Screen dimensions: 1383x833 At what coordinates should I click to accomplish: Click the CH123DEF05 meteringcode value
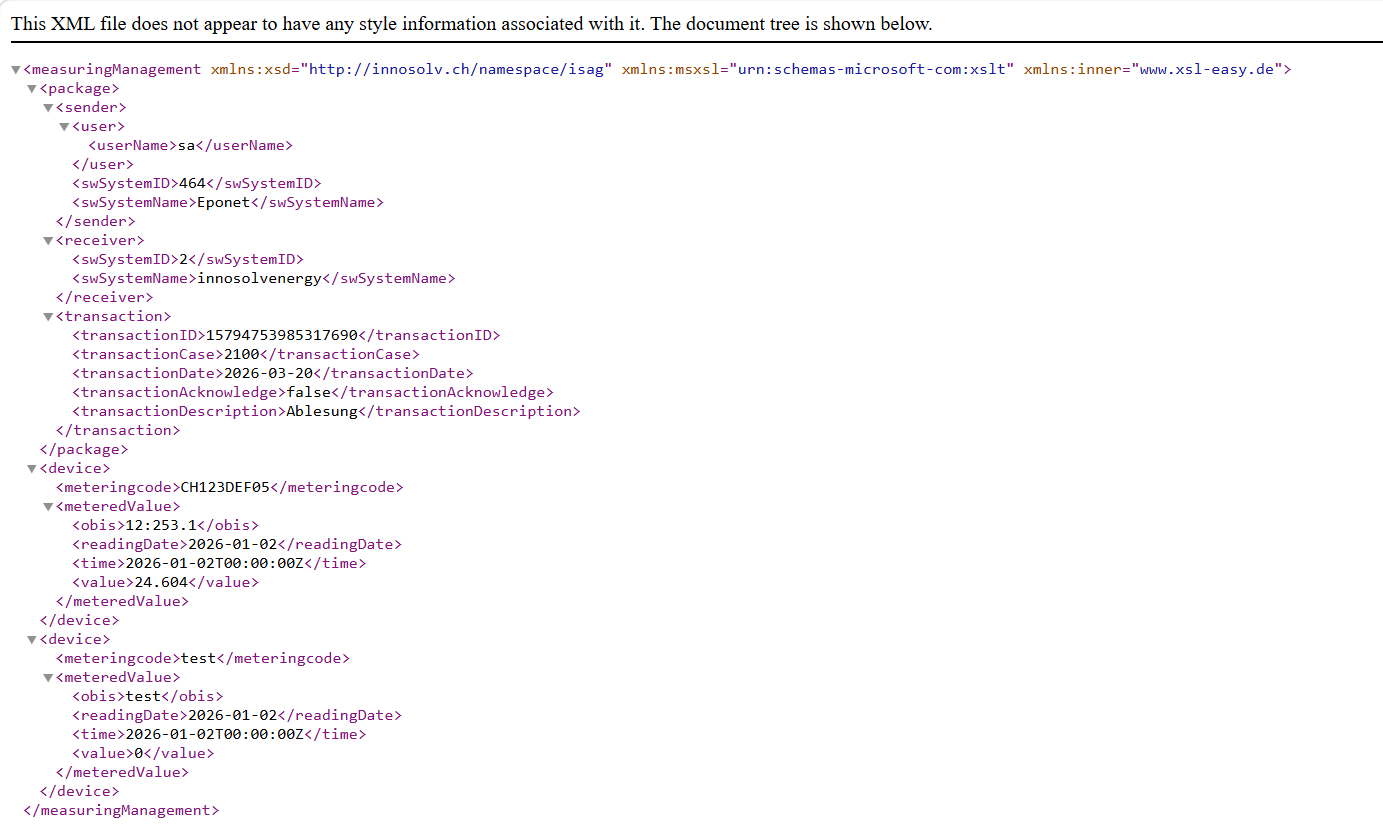224,487
